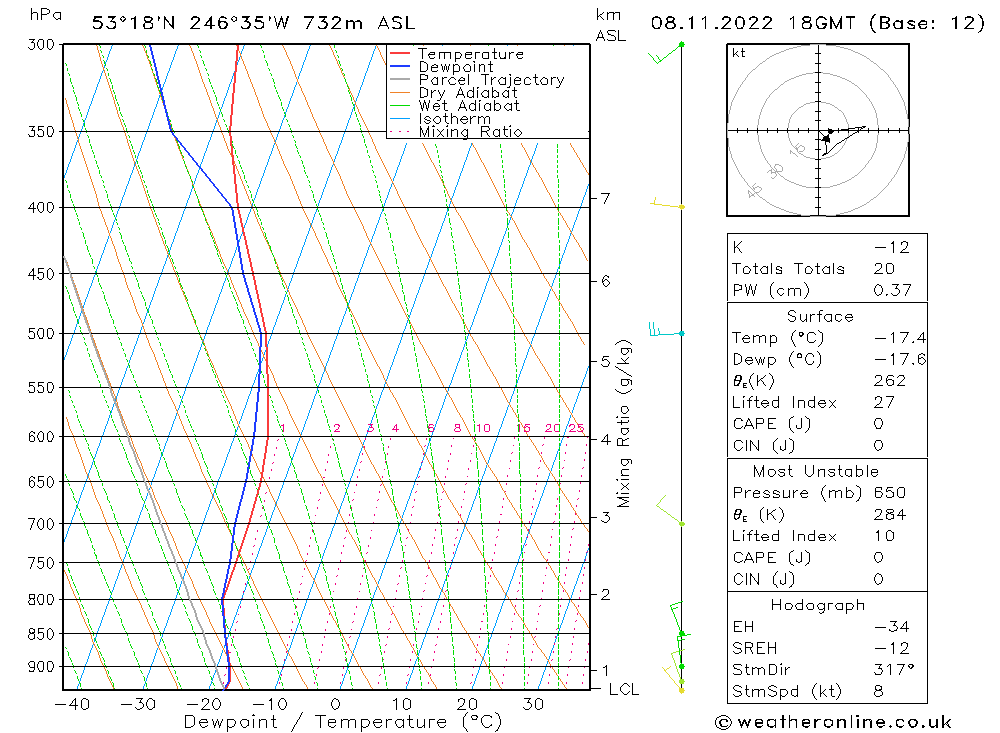Click the vertical 'Mixing Ratio (g/kg)' axis title

(624, 424)
